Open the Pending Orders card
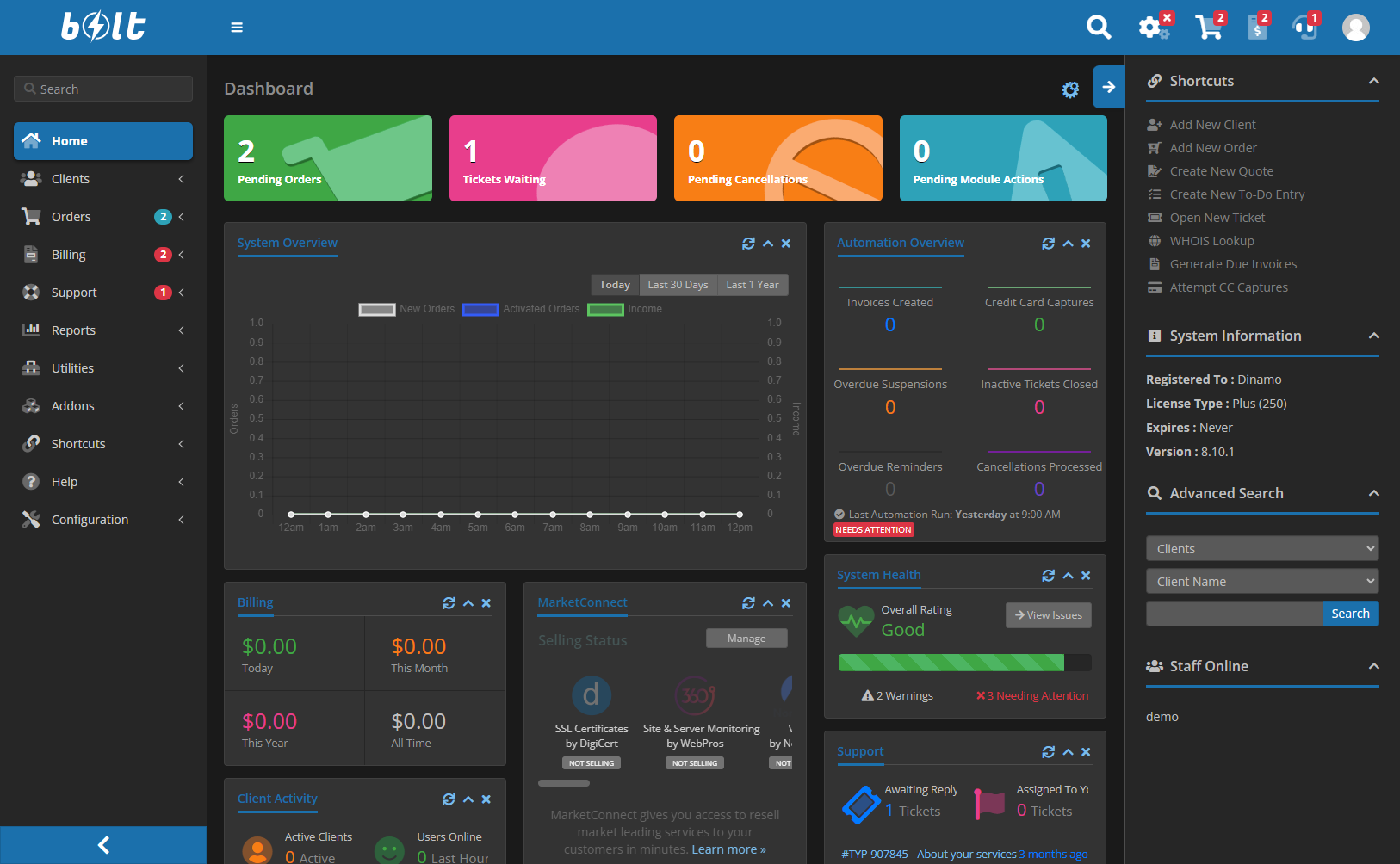 [328, 158]
